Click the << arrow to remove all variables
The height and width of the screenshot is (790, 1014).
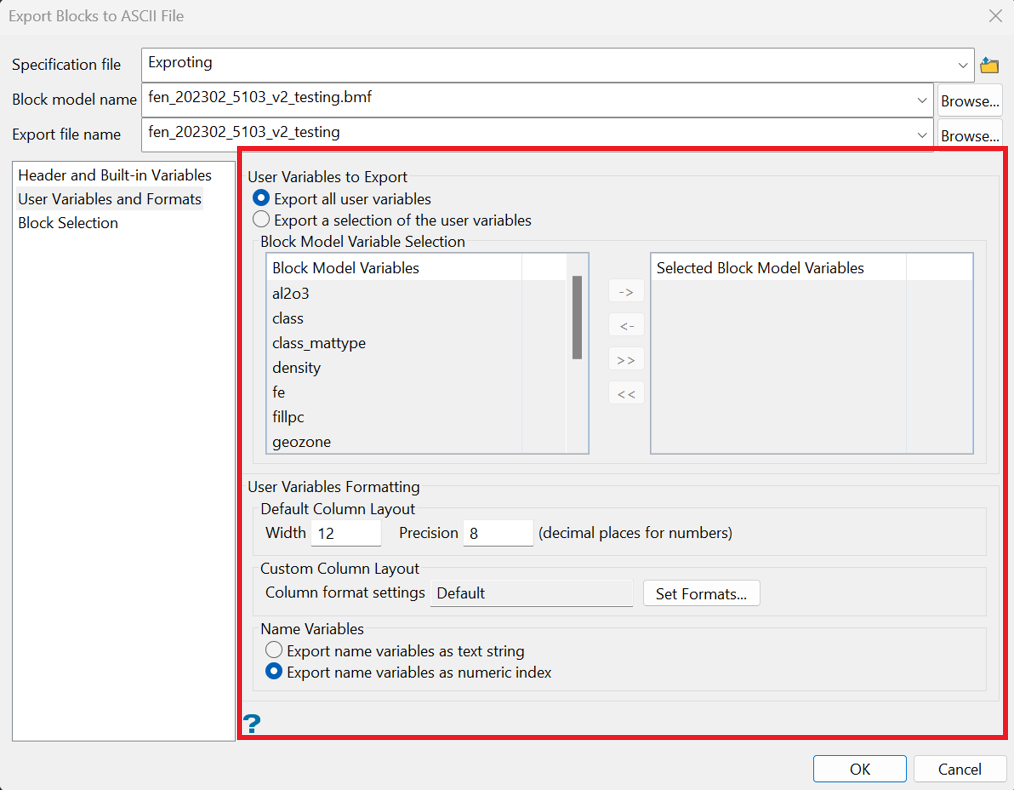626,392
